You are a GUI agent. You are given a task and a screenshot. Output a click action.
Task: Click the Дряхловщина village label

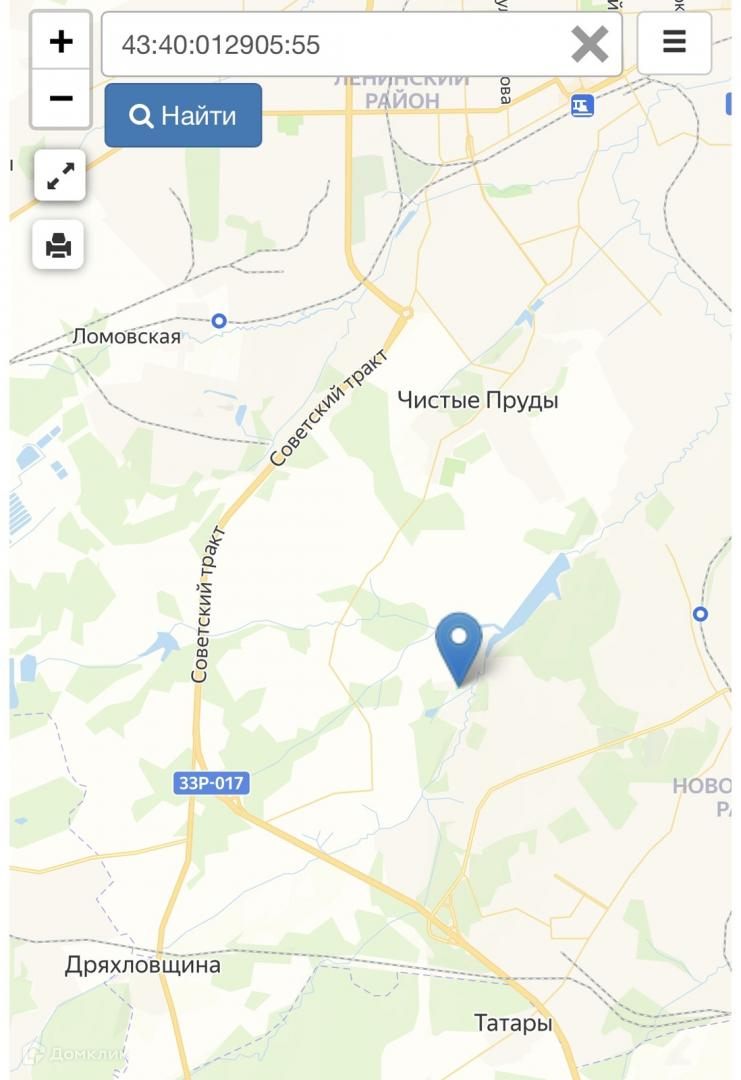(143, 965)
